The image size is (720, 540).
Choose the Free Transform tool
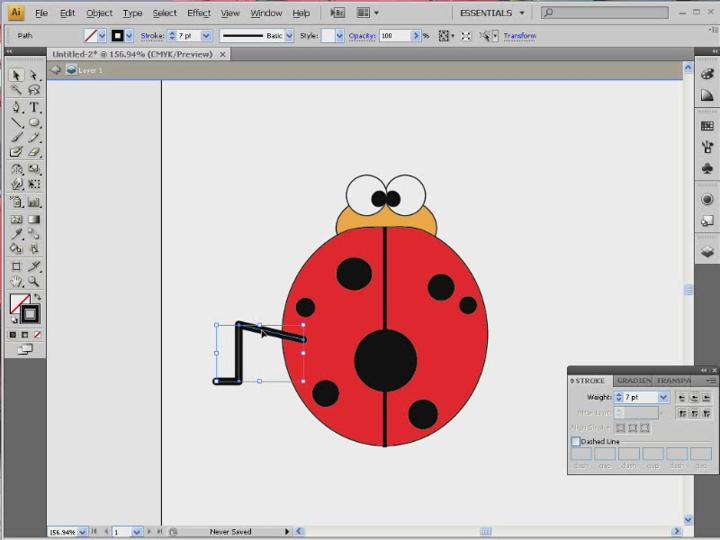coord(34,184)
